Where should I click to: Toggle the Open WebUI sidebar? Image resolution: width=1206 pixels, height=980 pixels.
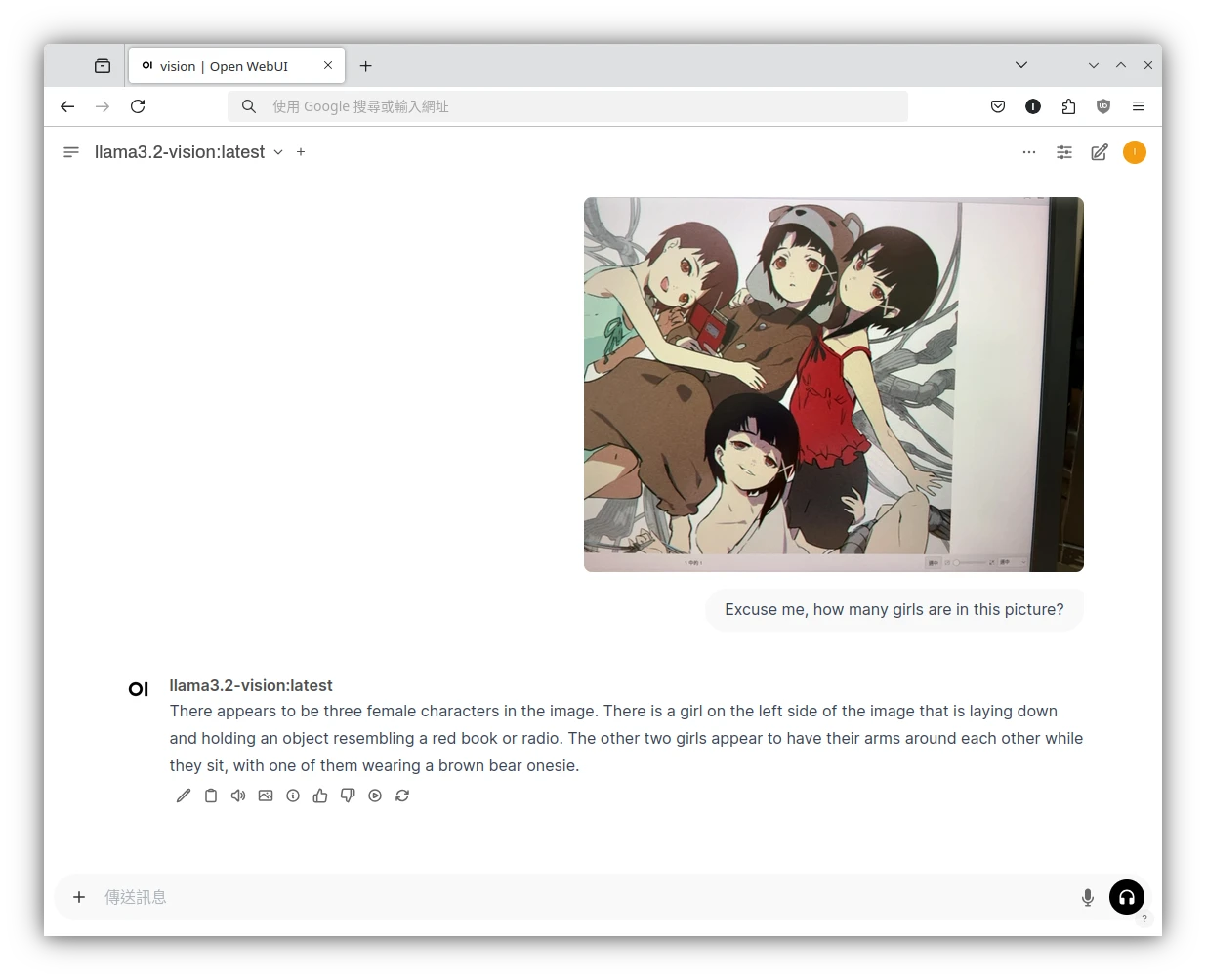pos(71,152)
